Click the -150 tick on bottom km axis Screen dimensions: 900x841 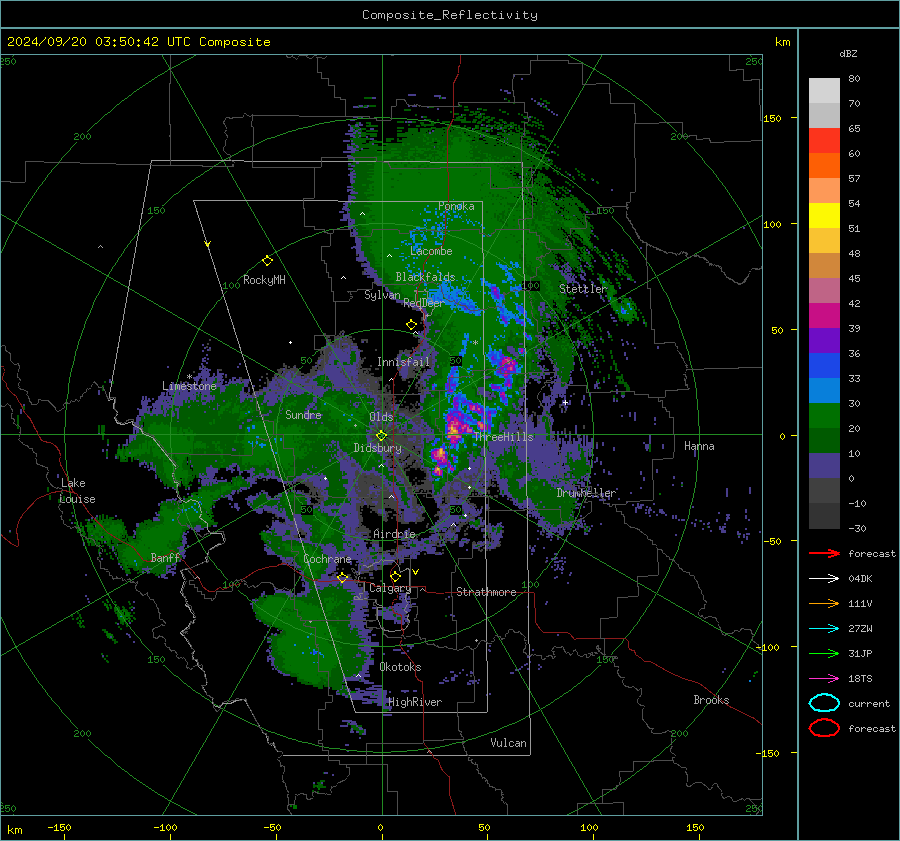(59, 827)
